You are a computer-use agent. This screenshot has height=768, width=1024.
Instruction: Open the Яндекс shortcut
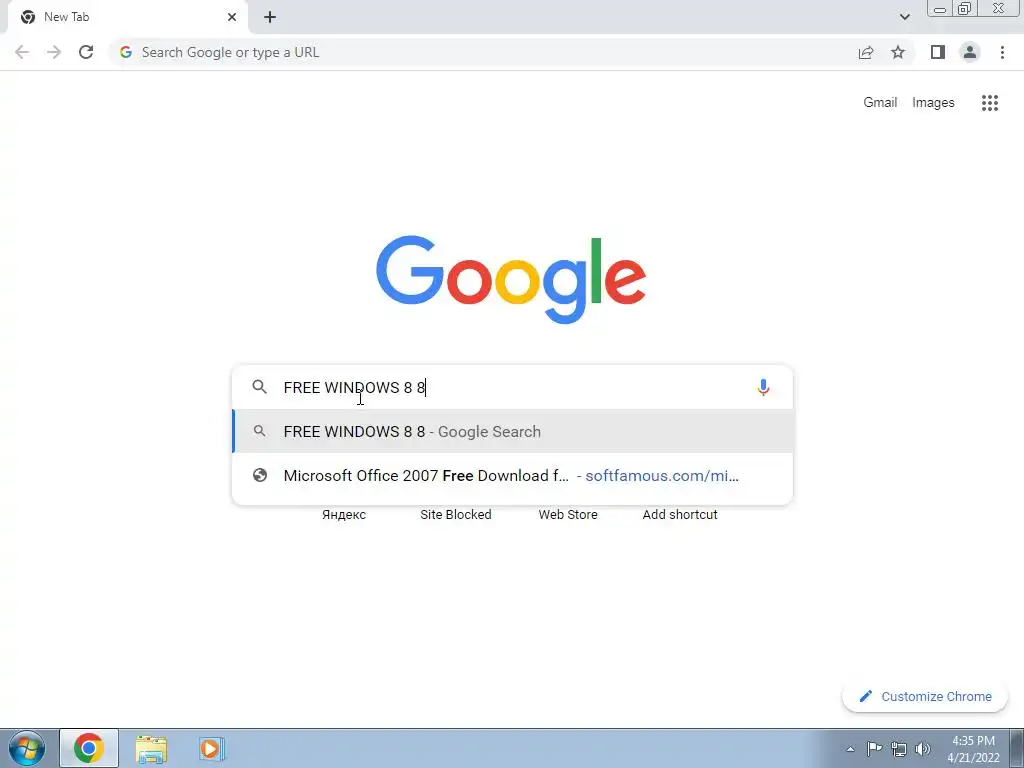[x=344, y=515]
